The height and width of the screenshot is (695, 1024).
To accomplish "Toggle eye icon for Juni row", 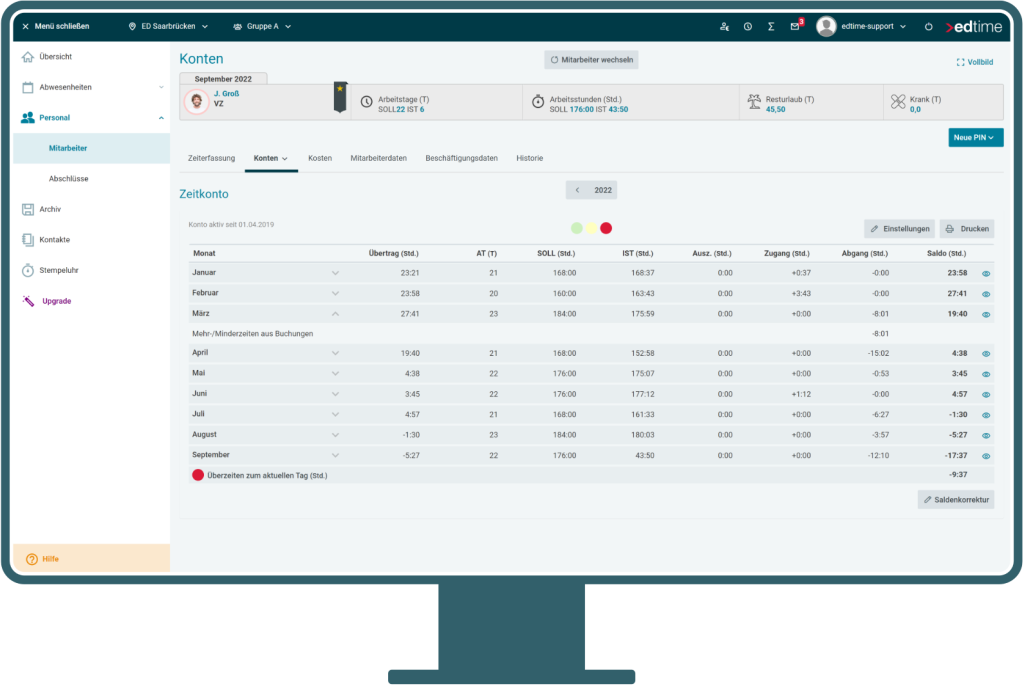I will (986, 395).
